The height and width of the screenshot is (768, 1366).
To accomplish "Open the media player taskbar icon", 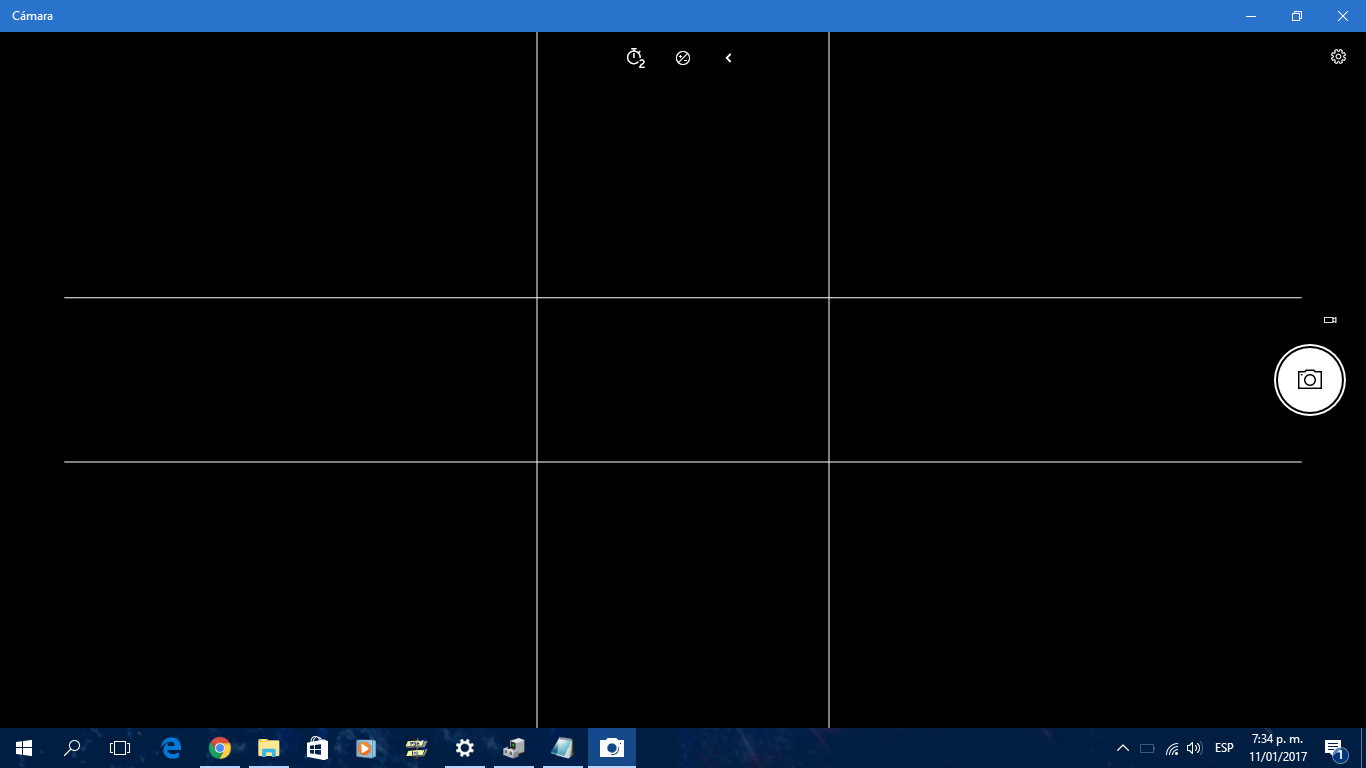I will tap(366, 748).
